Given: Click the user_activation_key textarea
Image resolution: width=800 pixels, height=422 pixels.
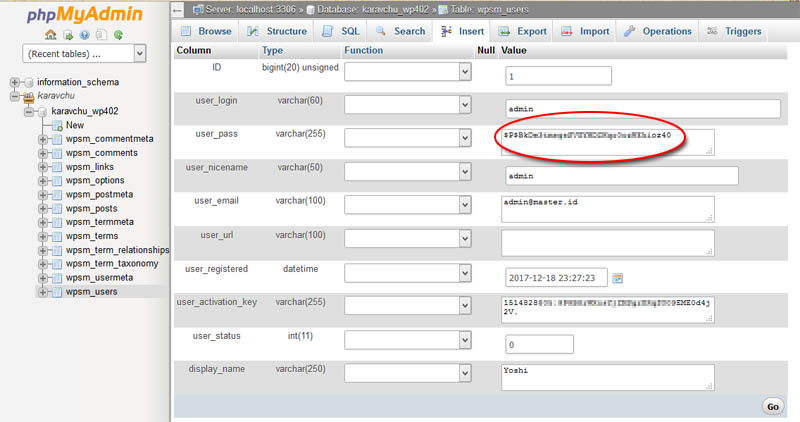Looking at the screenshot, I should coord(608,310).
